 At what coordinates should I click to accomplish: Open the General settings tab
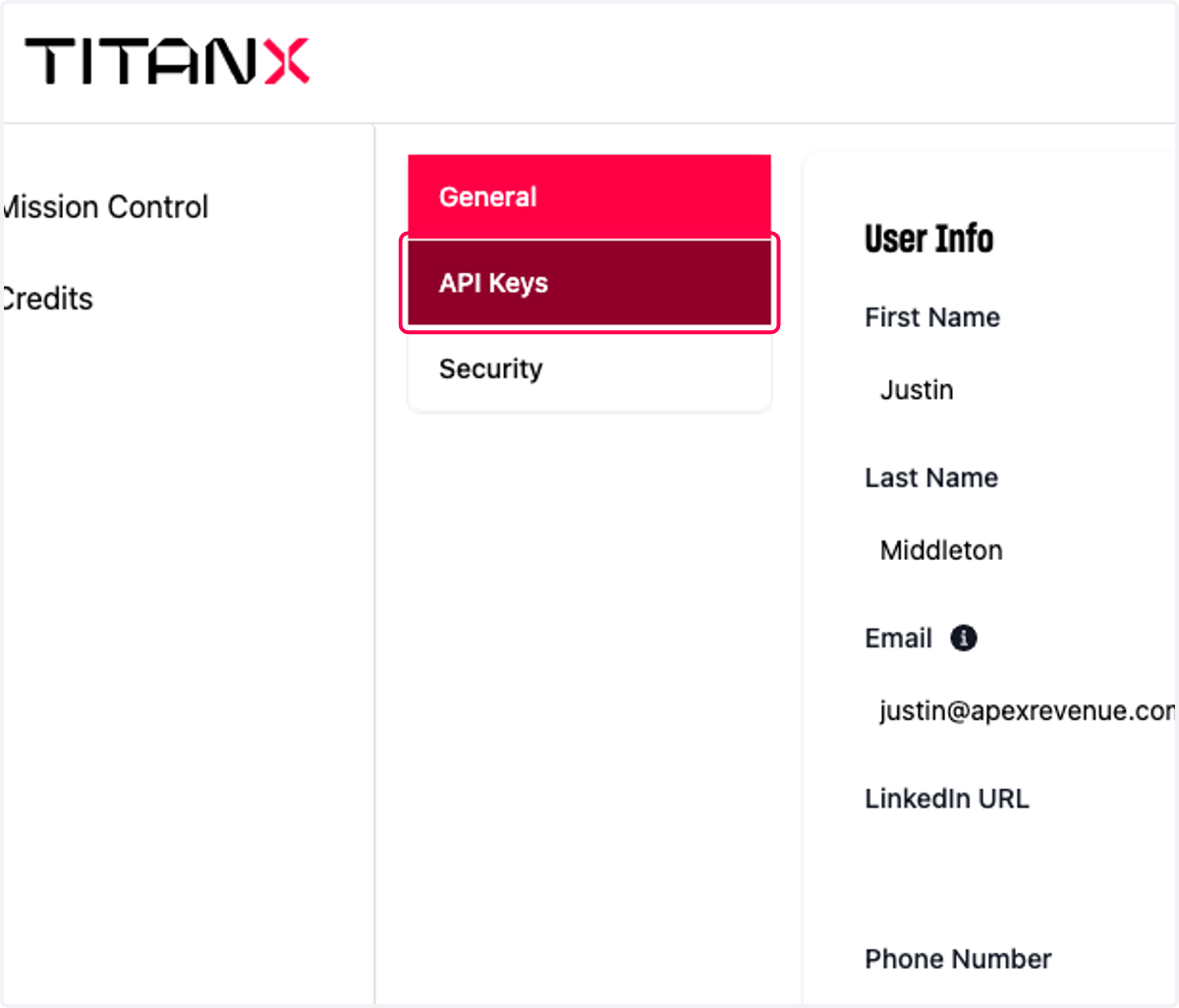tap(589, 196)
